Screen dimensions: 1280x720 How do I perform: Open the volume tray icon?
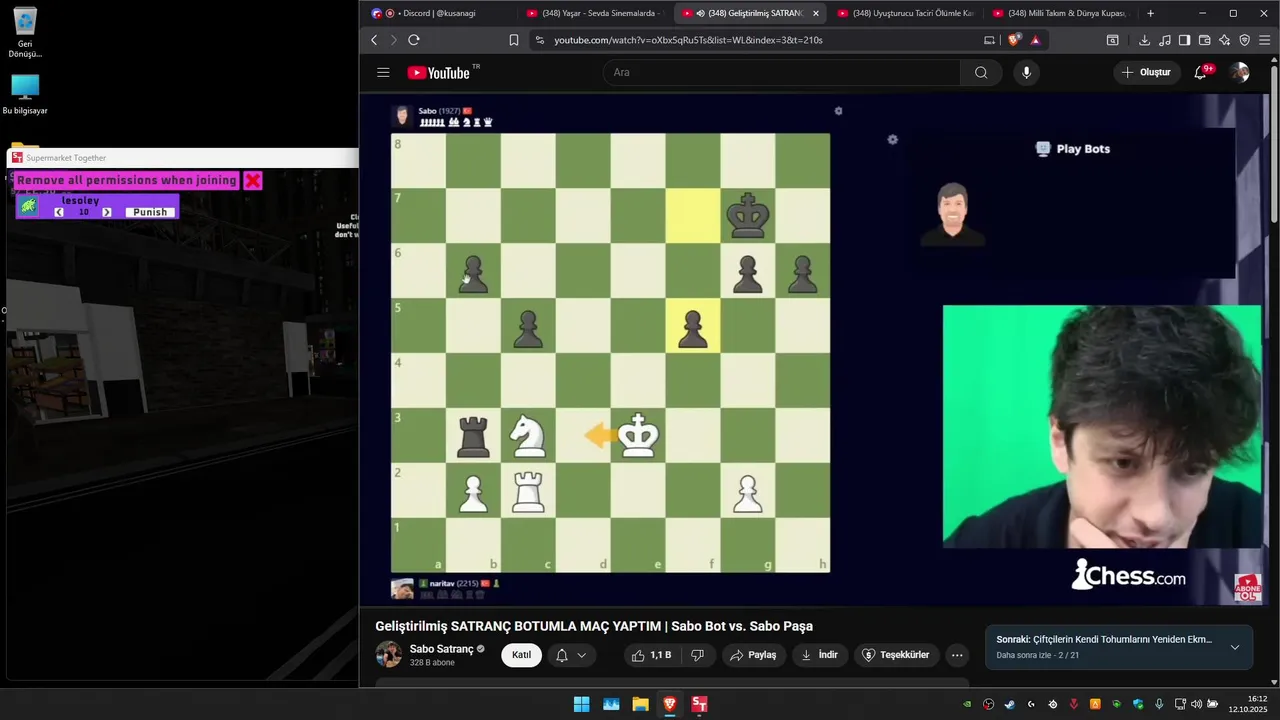(1197, 704)
